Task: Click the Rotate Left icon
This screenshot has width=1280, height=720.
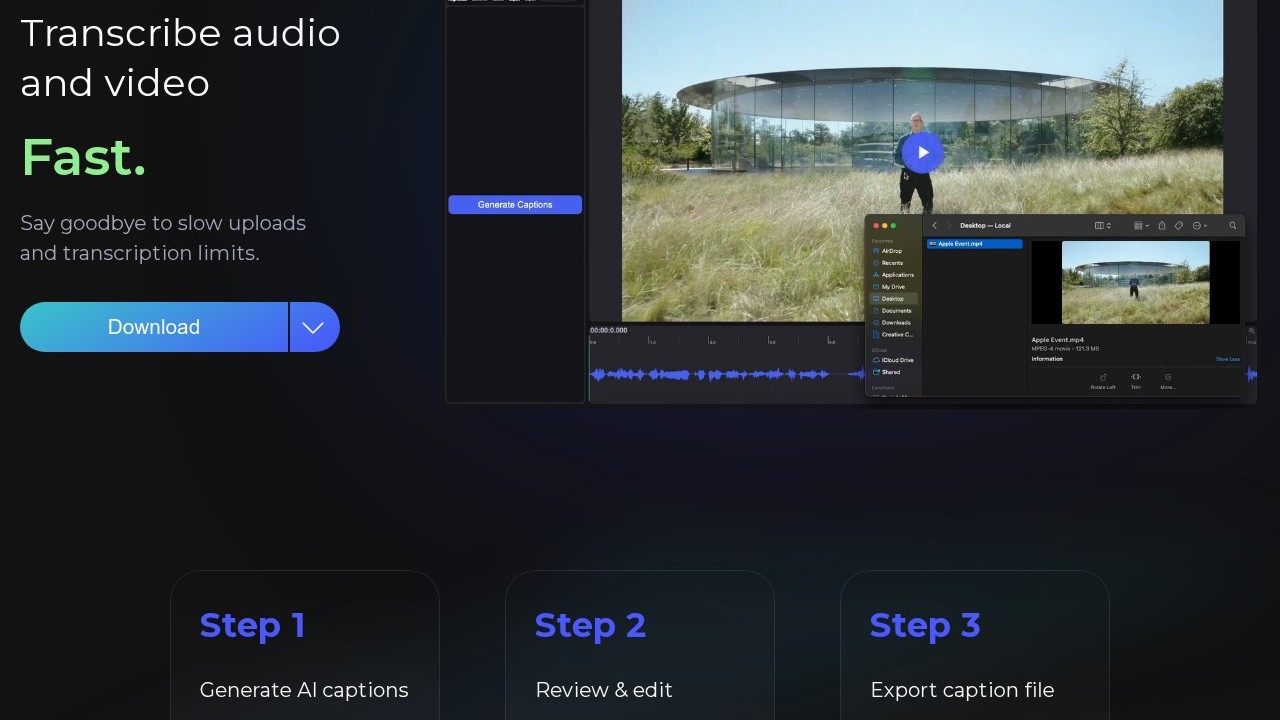Action: (1104, 378)
